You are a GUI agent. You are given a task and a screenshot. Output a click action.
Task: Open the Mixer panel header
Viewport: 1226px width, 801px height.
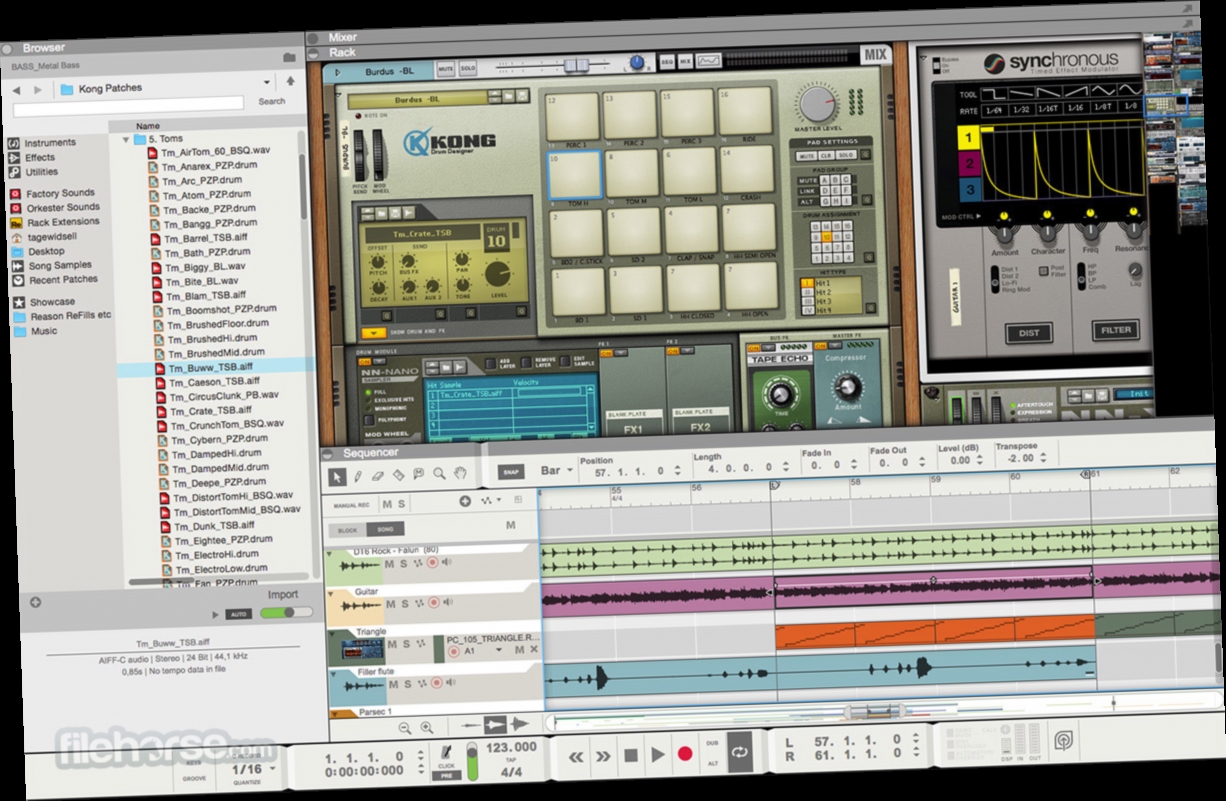tap(343, 37)
